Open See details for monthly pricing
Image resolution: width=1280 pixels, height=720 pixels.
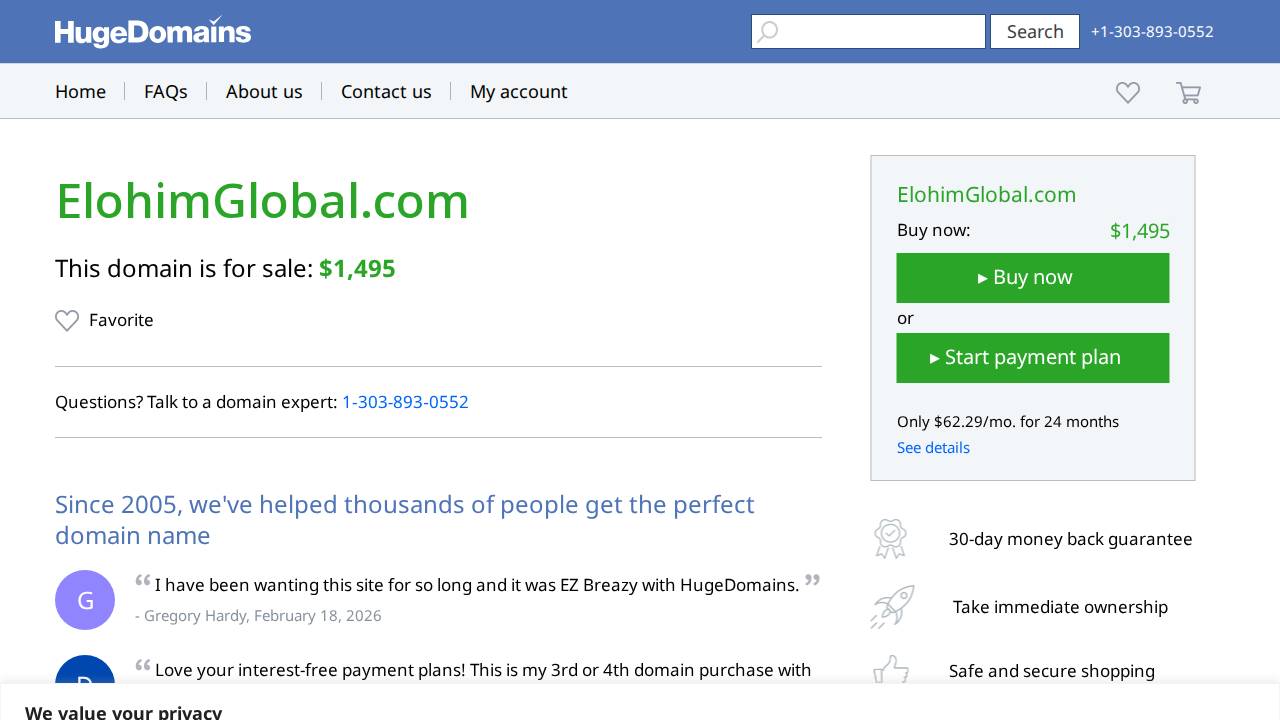point(933,447)
